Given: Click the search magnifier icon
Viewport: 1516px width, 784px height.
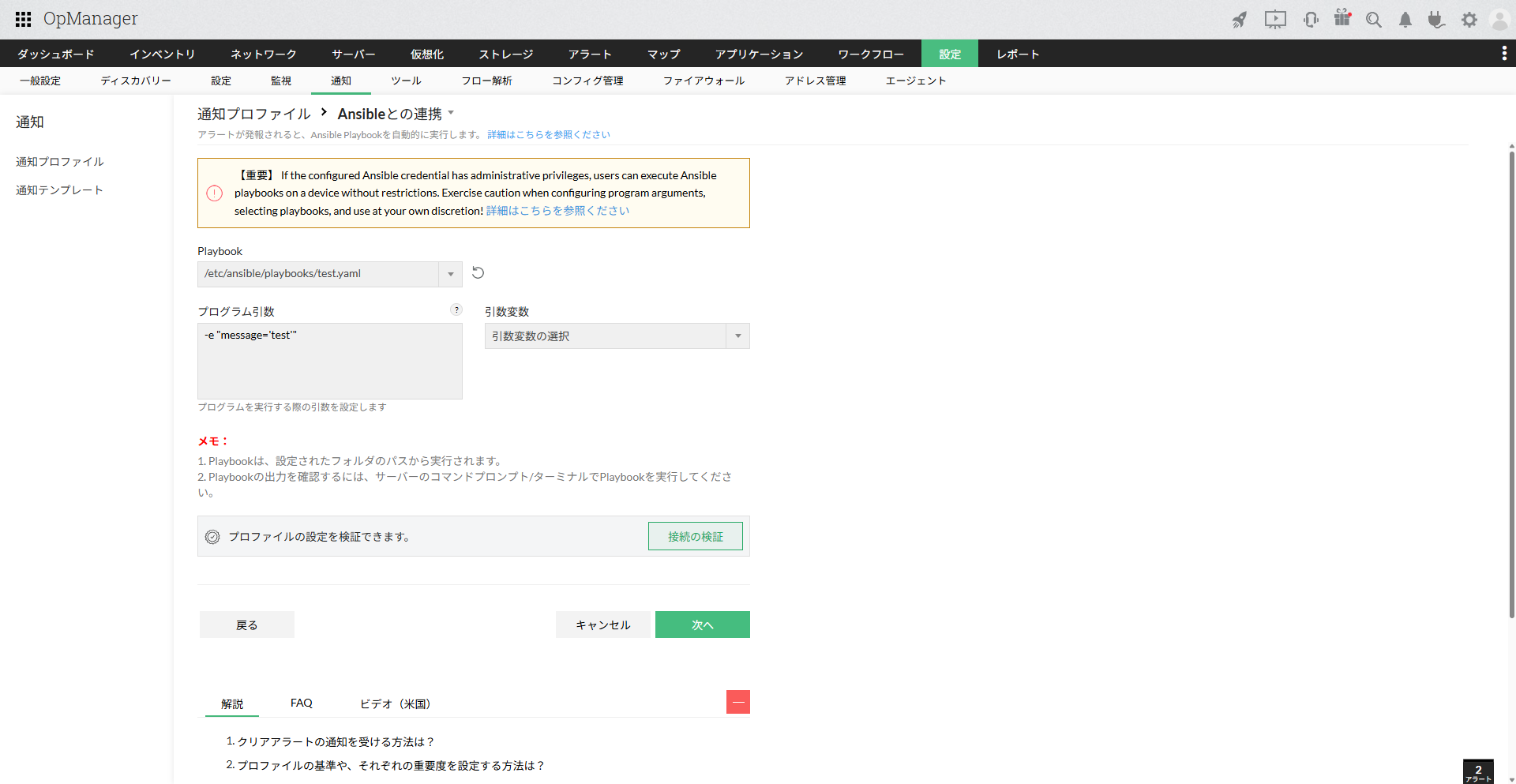Looking at the screenshot, I should coord(1374,20).
